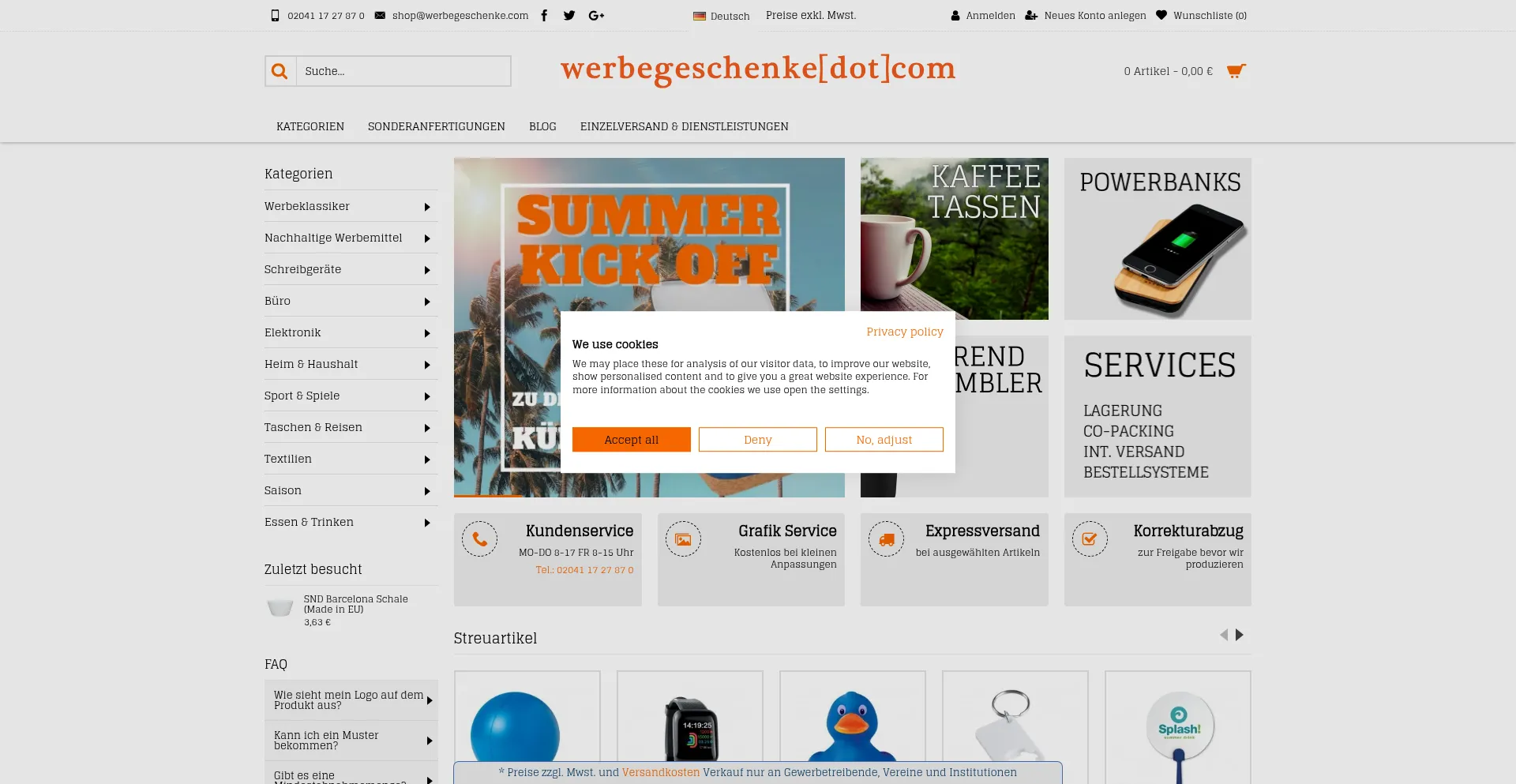
Task: Click the Korrekturabzug checkmark icon
Action: [1090, 539]
